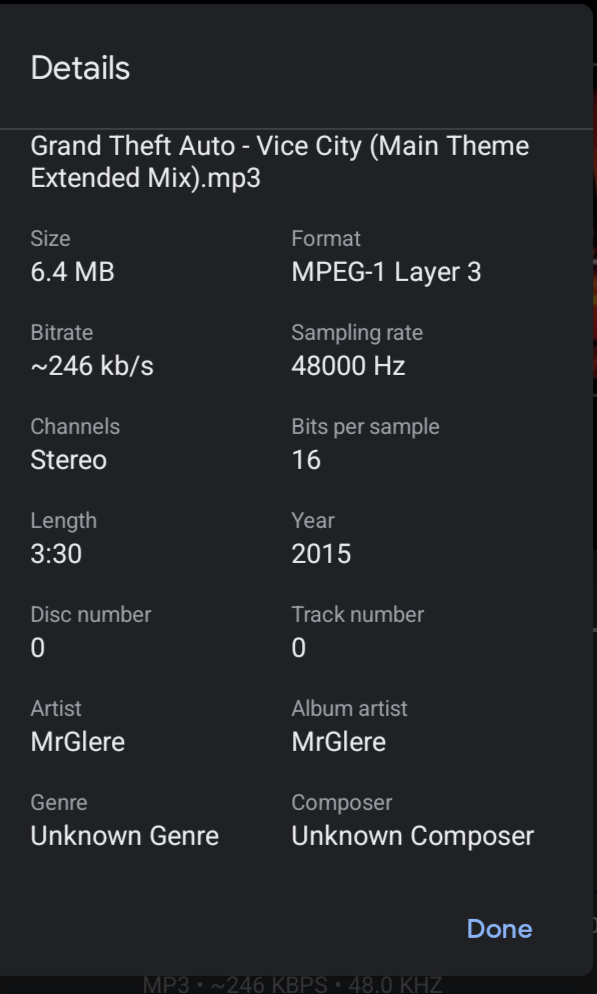Select the Bits per sample value 16
This screenshot has height=994, width=597.
(299, 459)
